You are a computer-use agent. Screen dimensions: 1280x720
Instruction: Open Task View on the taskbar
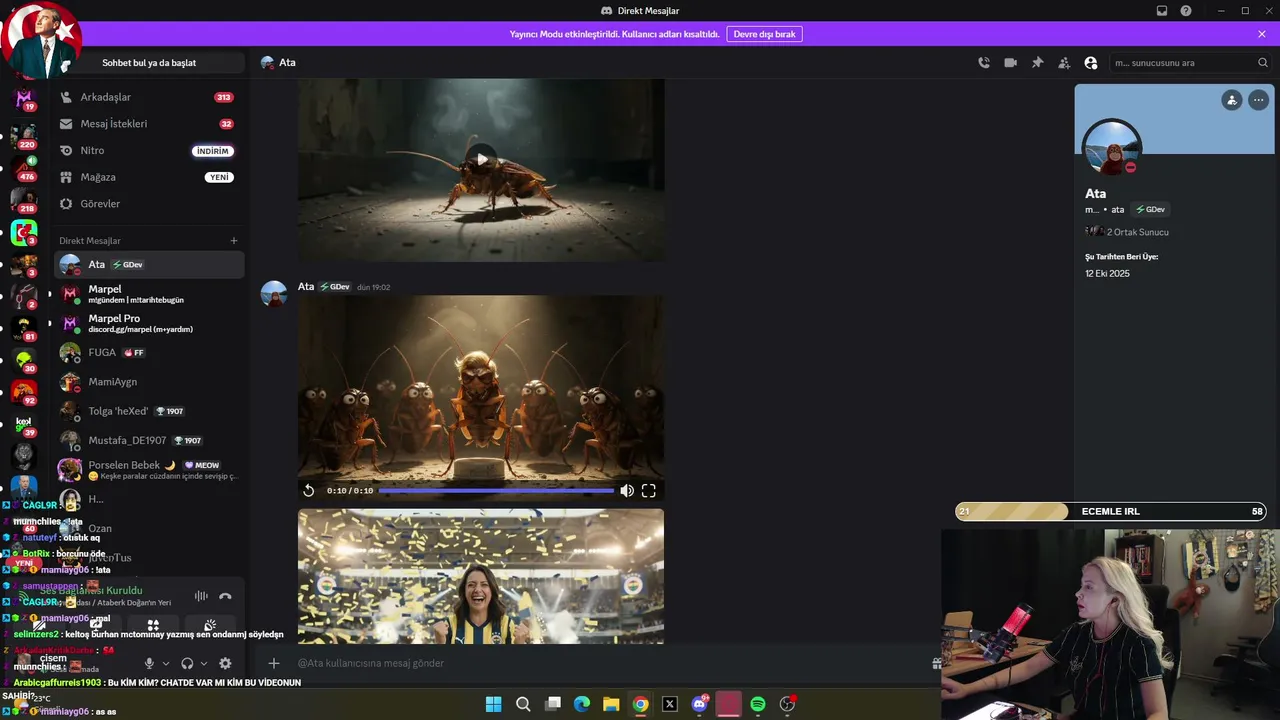pos(552,704)
